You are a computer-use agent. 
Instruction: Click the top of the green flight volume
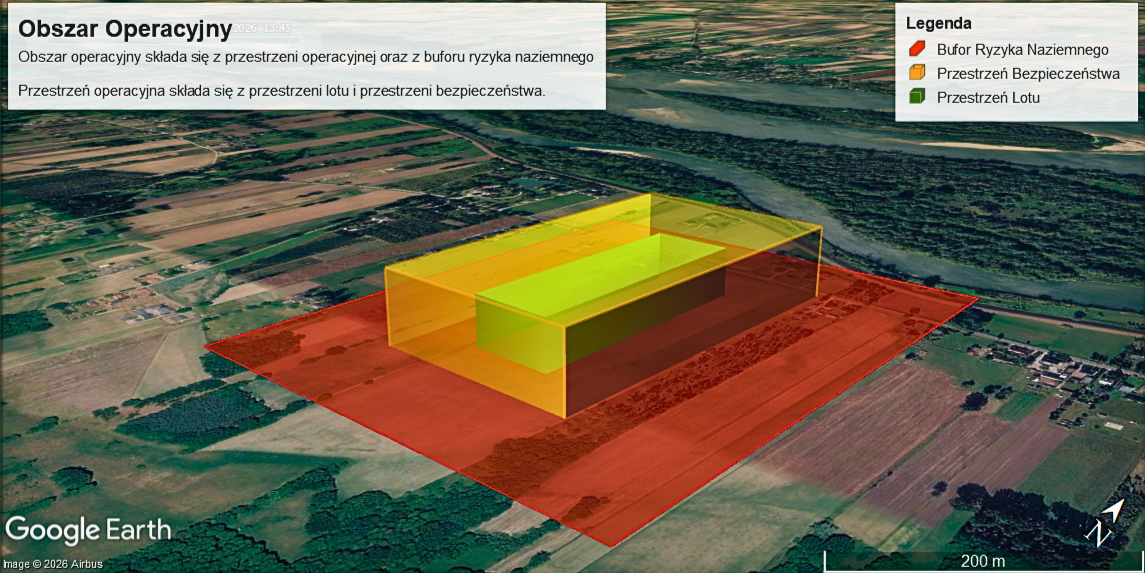coord(600,275)
